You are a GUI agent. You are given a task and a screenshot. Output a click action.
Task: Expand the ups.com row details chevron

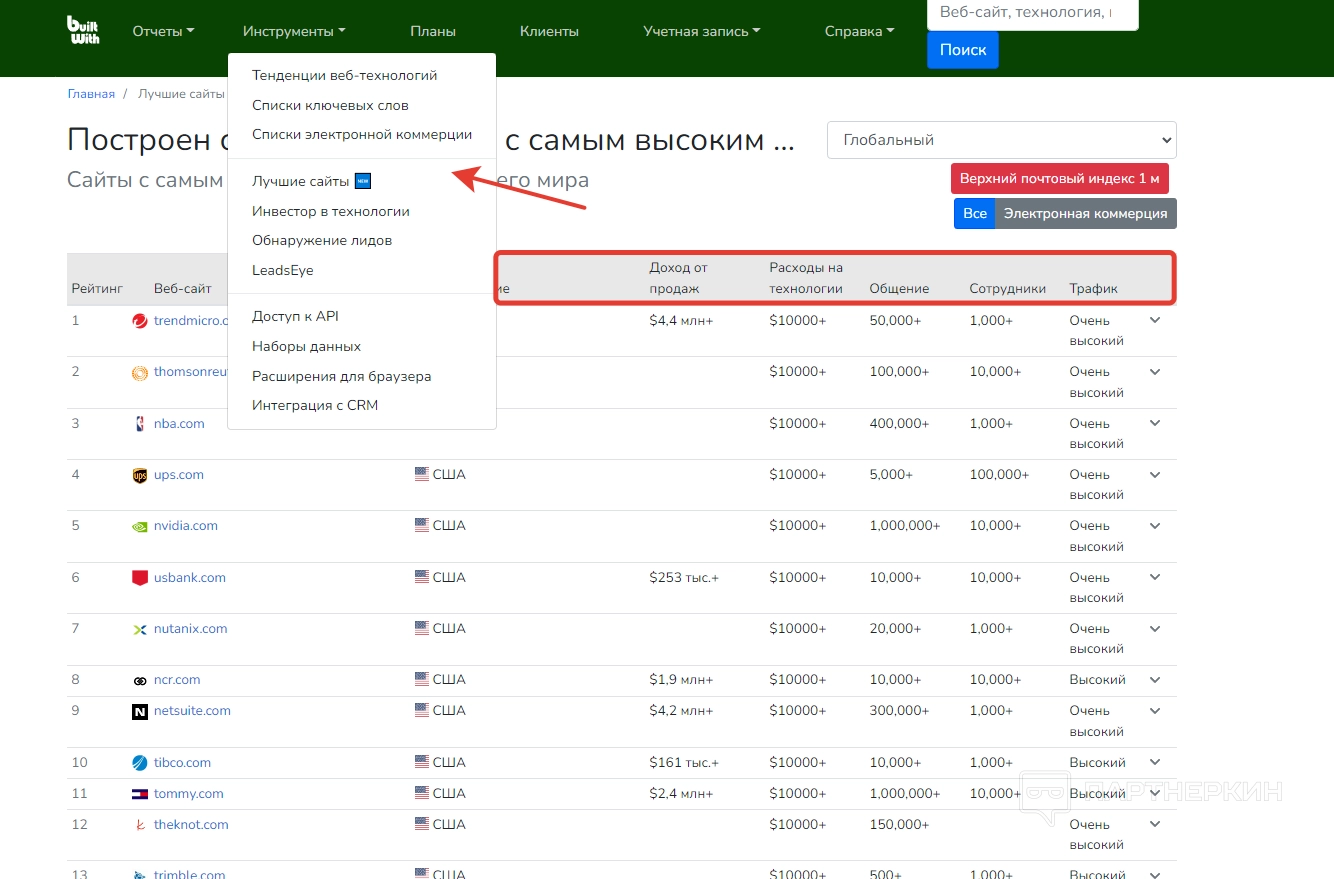(1155, 474)
